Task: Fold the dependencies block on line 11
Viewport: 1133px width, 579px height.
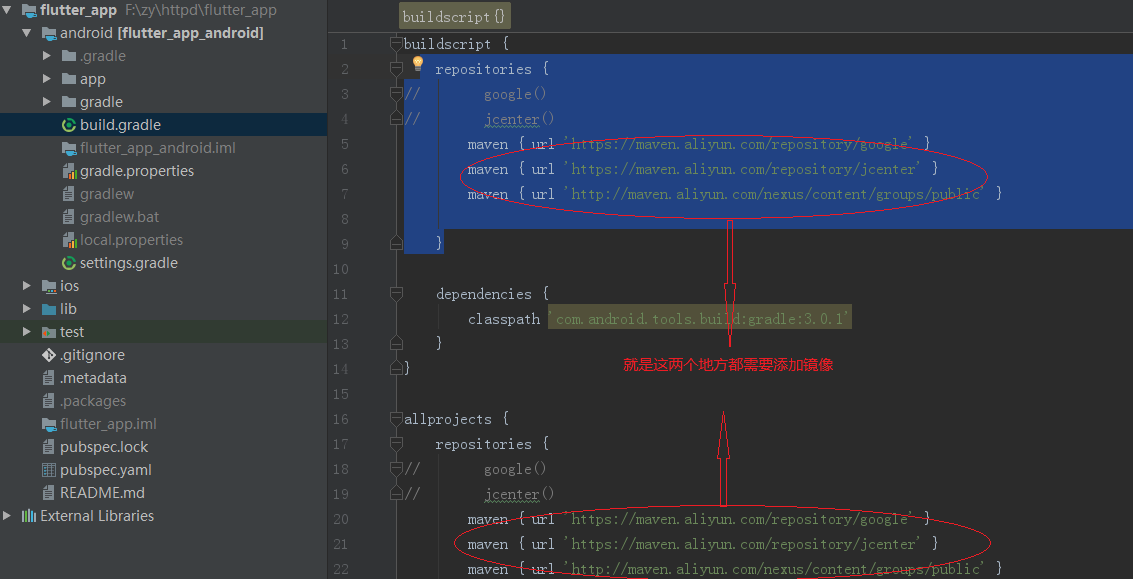Action: point(395,293)
